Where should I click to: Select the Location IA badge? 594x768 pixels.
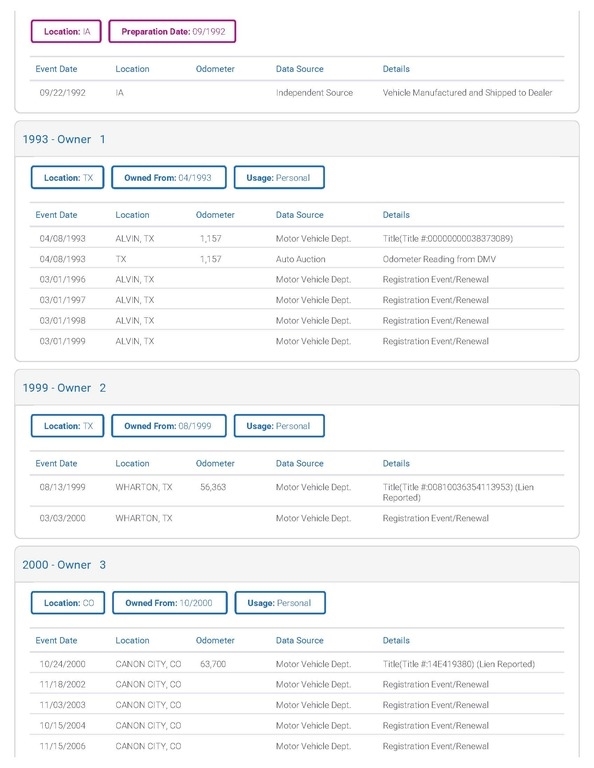tap(66, 31)
